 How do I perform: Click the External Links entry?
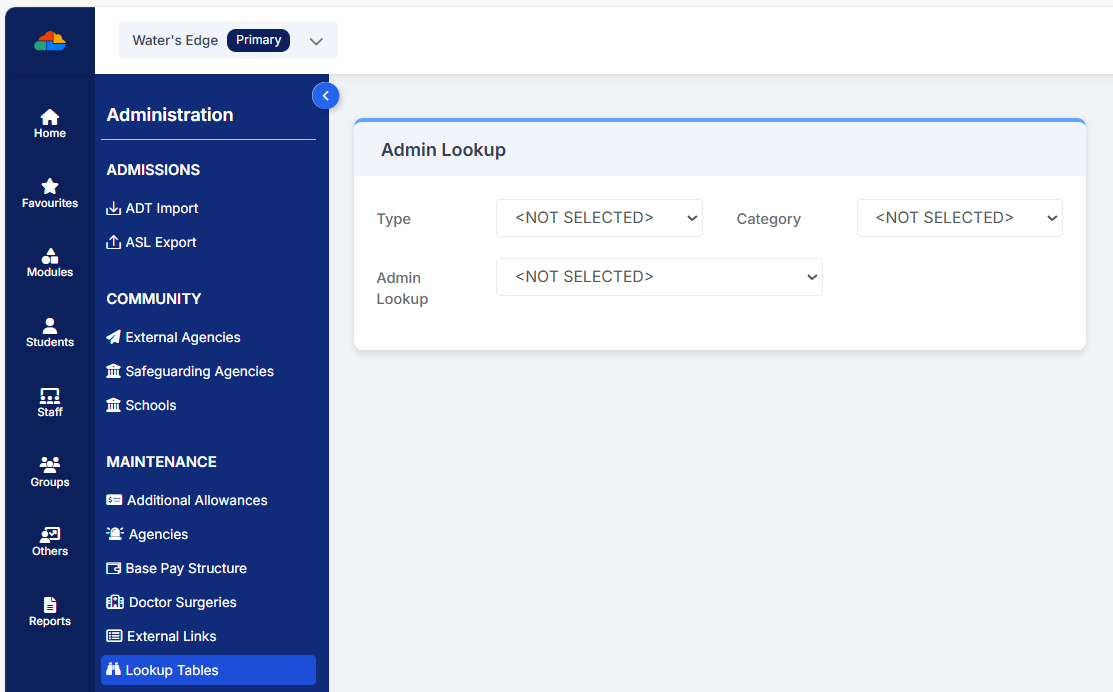(x=171, y=635)
